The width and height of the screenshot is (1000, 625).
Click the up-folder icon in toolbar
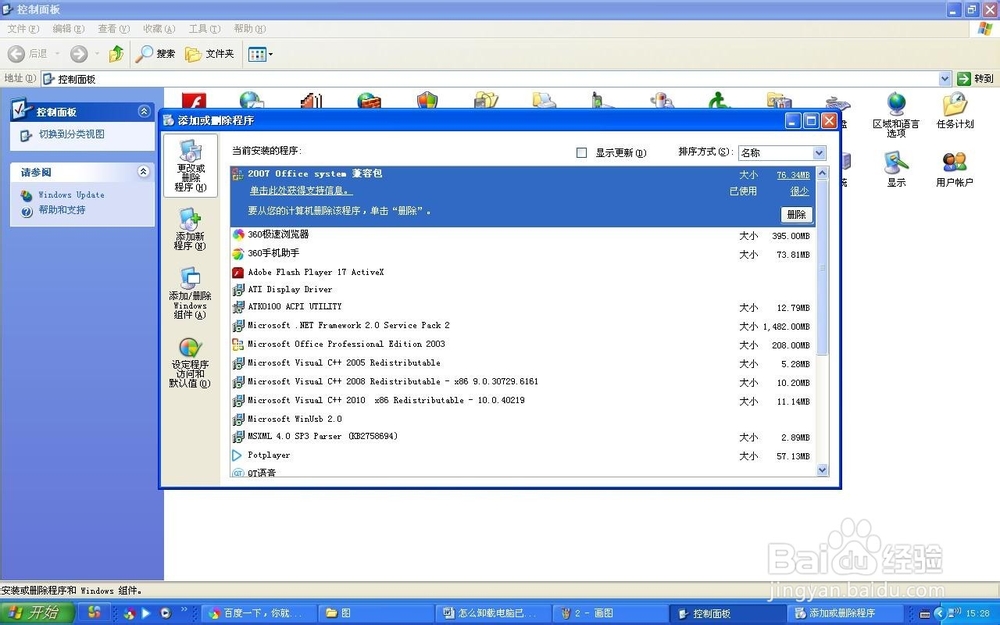(x=116, y=54)
